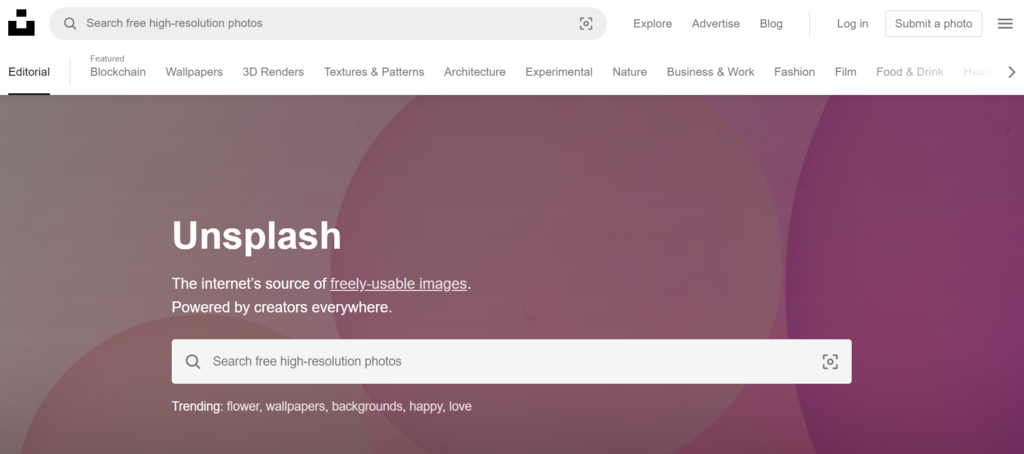1024x454 pixels.
Task: Click the Unsplash logo icon
Action: click(21, 23)
